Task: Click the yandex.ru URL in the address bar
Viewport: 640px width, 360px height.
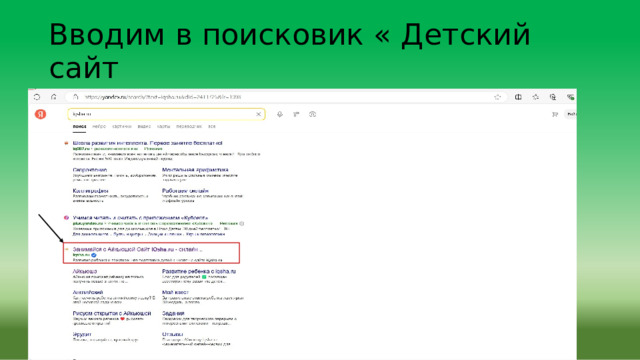Action: click(x=162, y=97)
